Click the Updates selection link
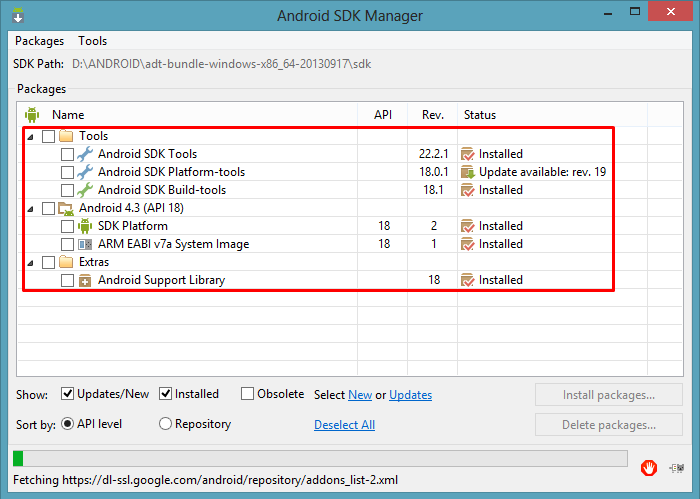The width and height of the screenshot is (700, 499). [410, 395]
